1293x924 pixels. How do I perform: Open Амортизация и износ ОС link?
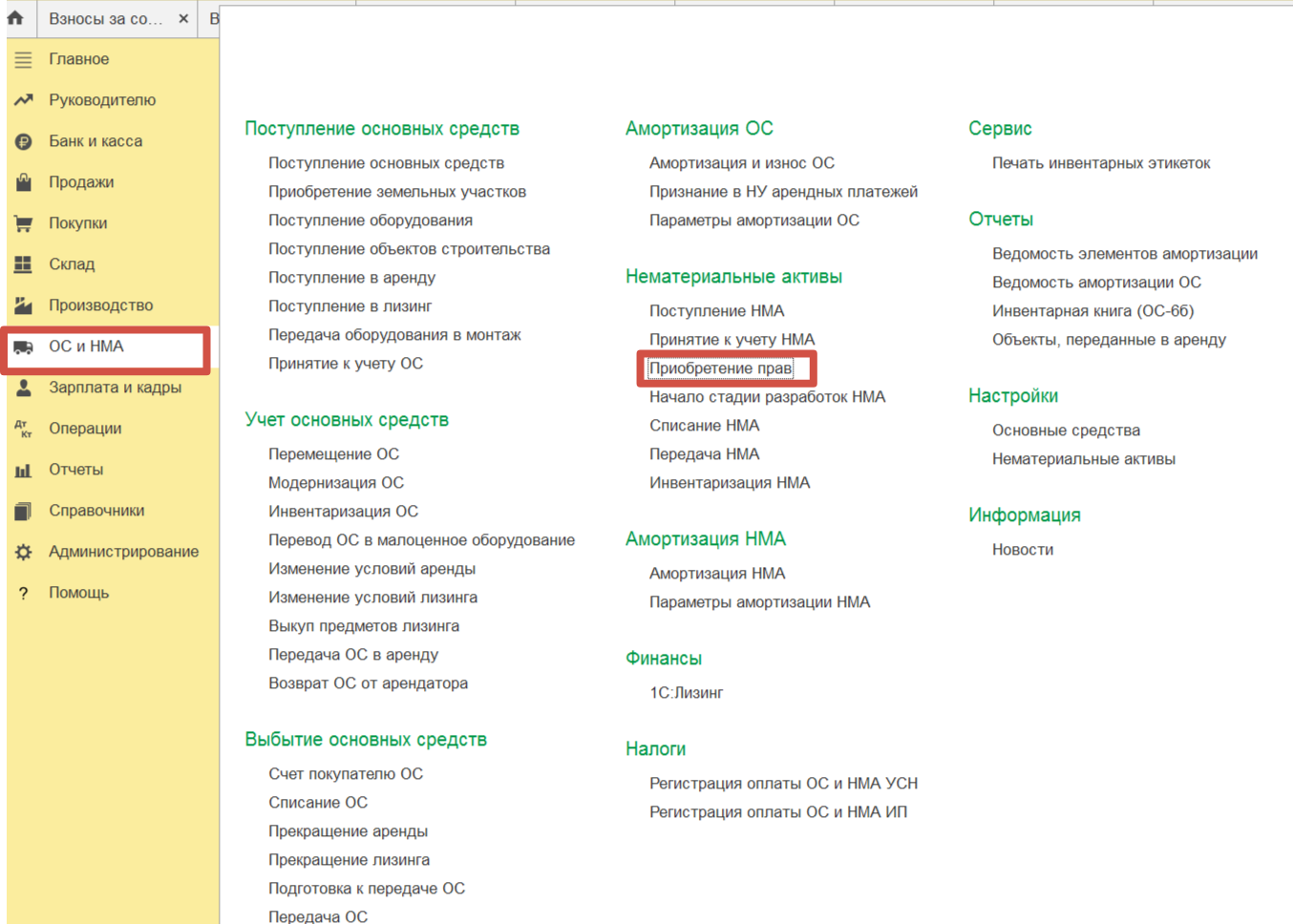click(742, 163)
